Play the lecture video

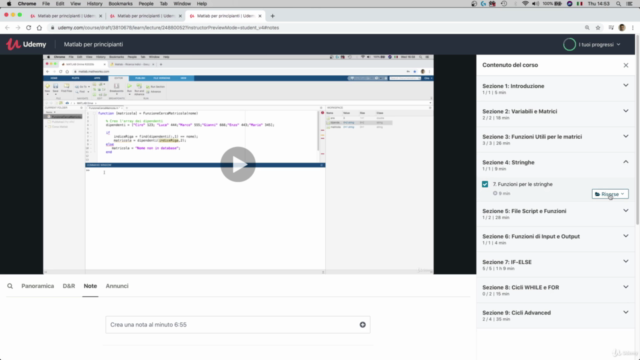click(238, 164)
